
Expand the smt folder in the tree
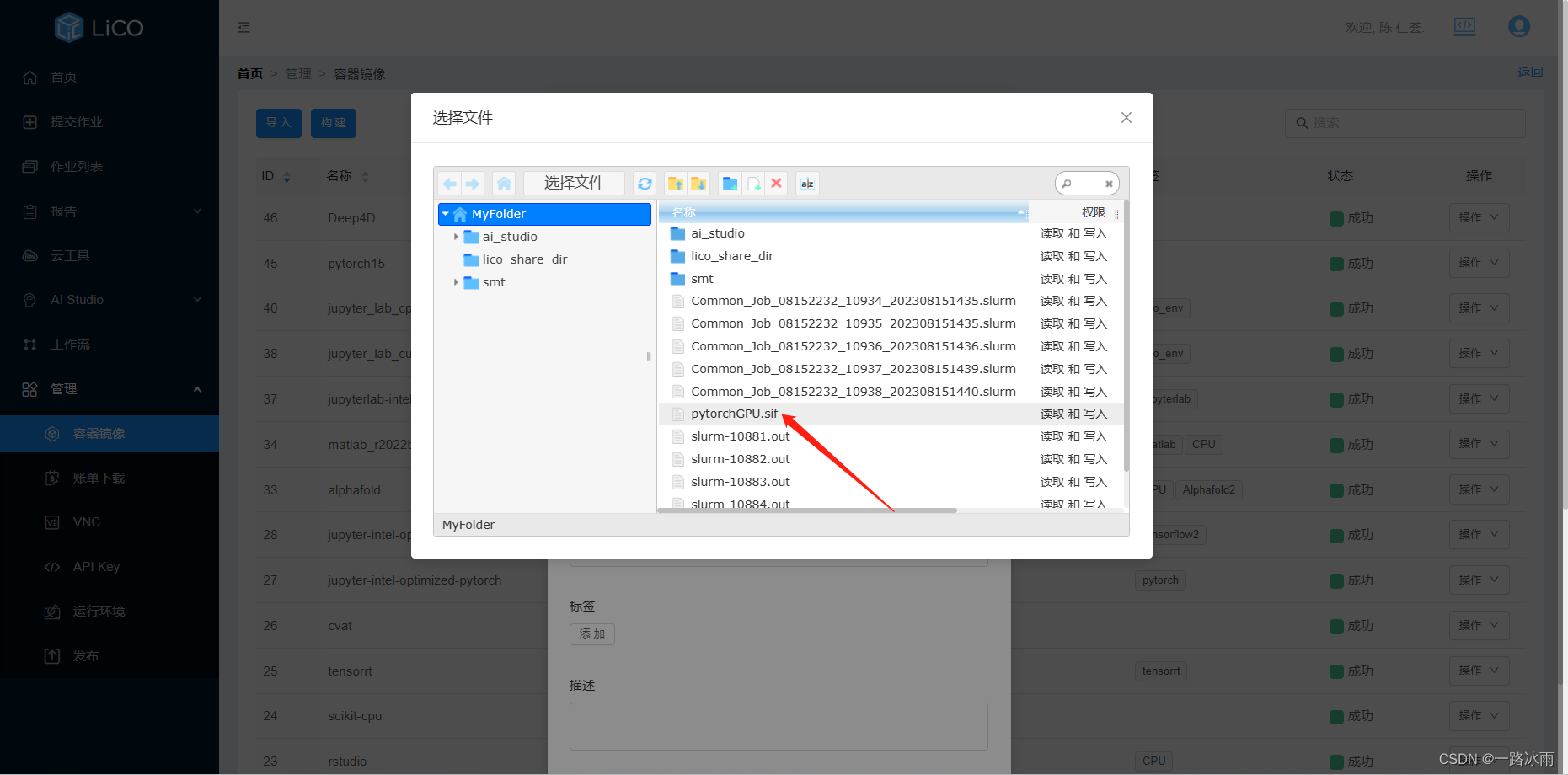(x=458, y=282)
